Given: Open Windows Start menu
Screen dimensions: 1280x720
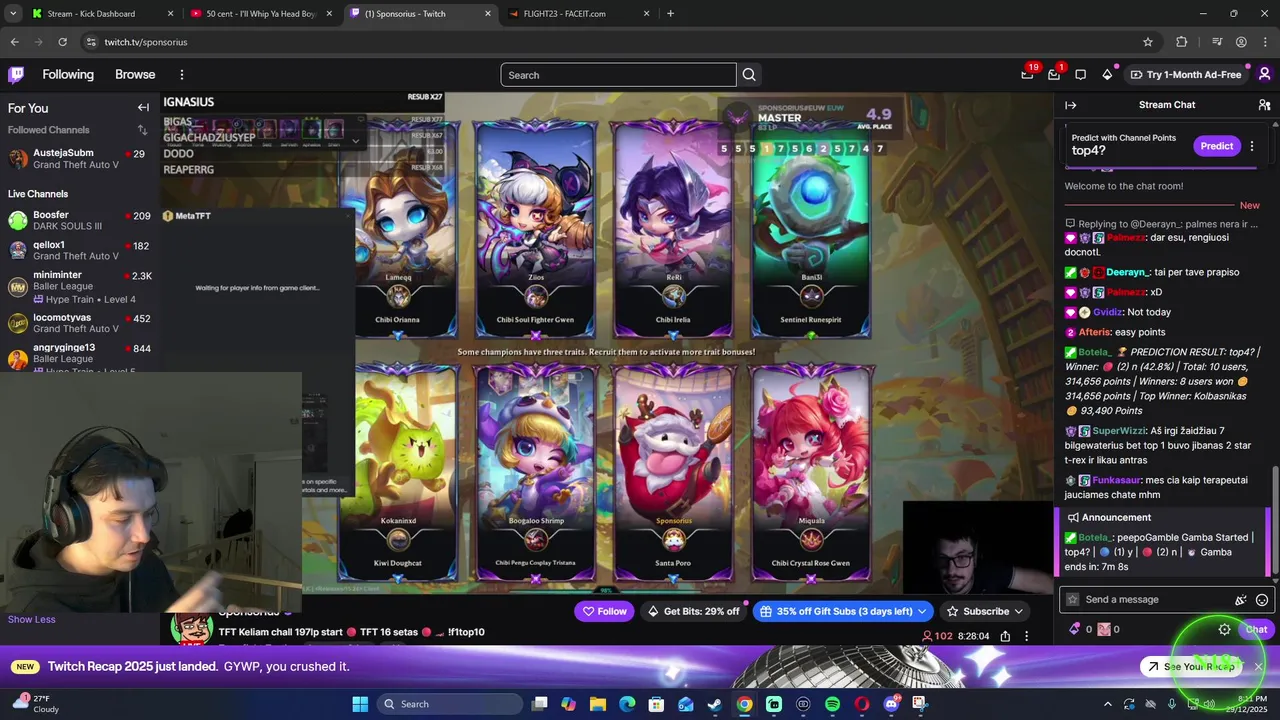Looking at the screenshot, I should coord(360,704).
